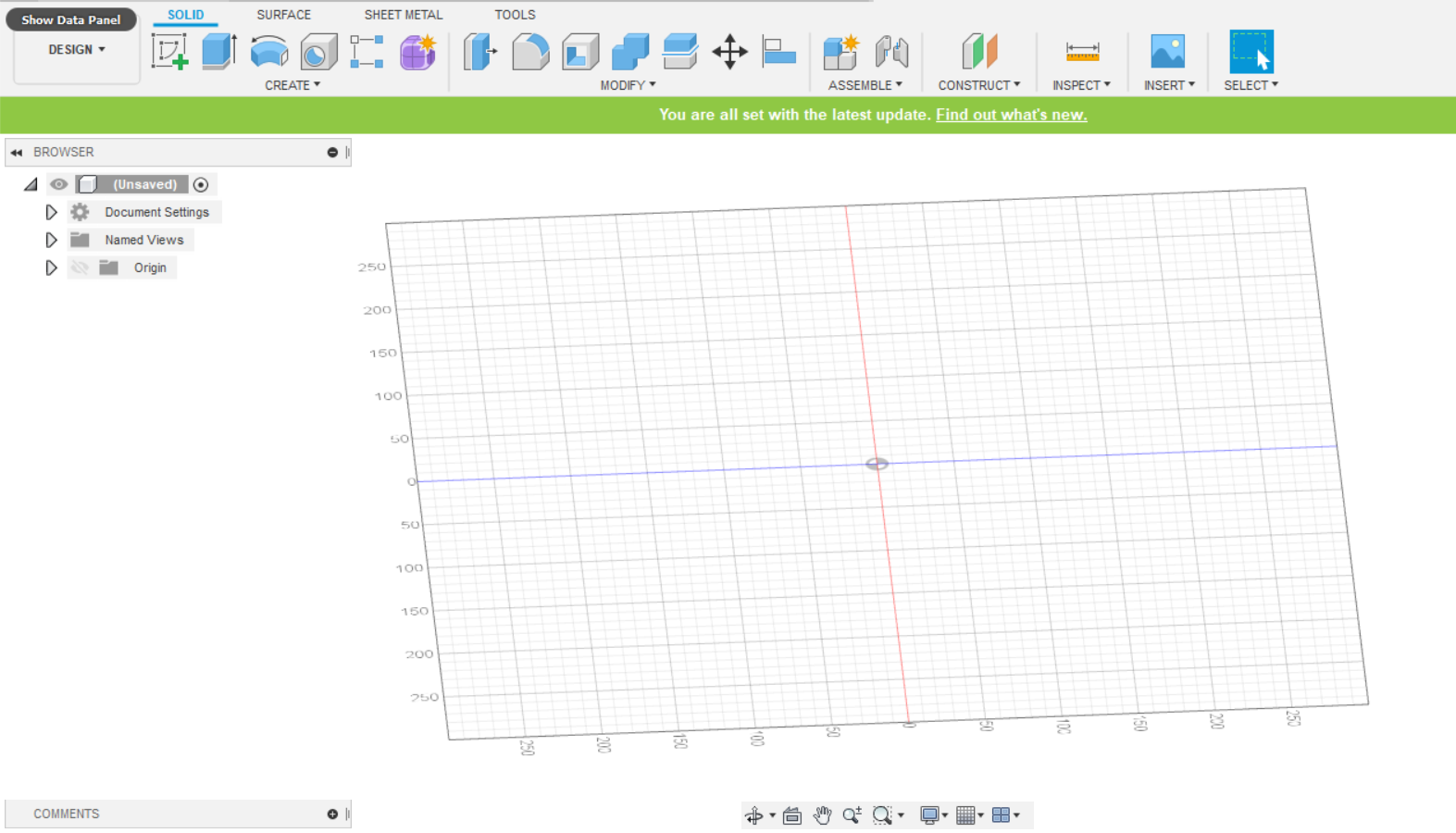Select the Hole tool
The width and height of the screenshot is (1456, 833).
[318, 52]
